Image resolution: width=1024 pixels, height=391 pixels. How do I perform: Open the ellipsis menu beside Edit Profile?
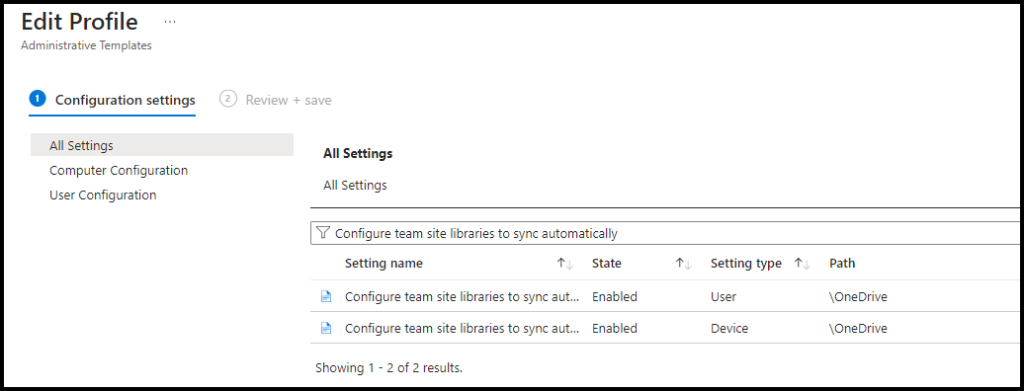coord(170,22)
